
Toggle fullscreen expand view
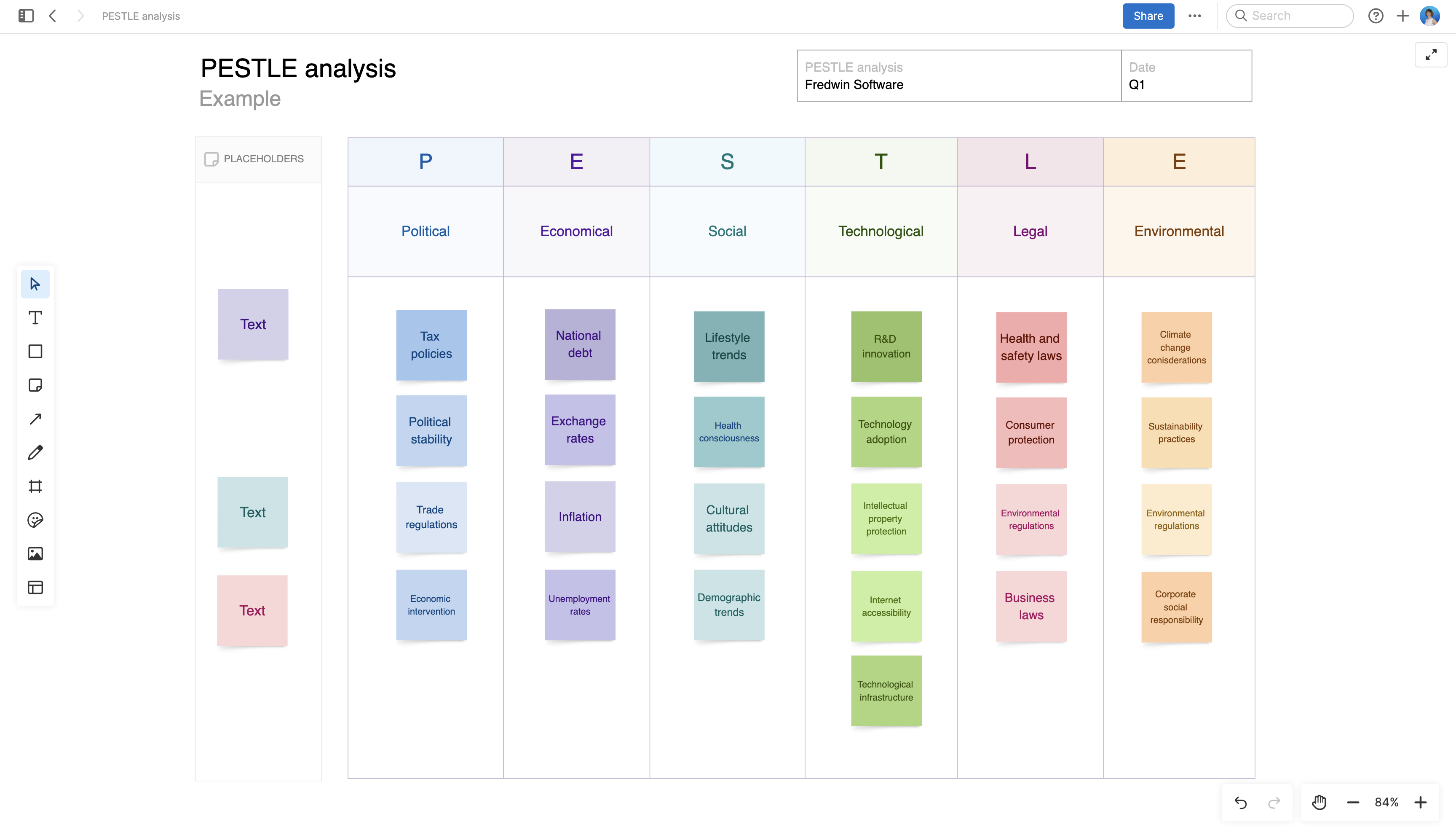(1431, 55)
